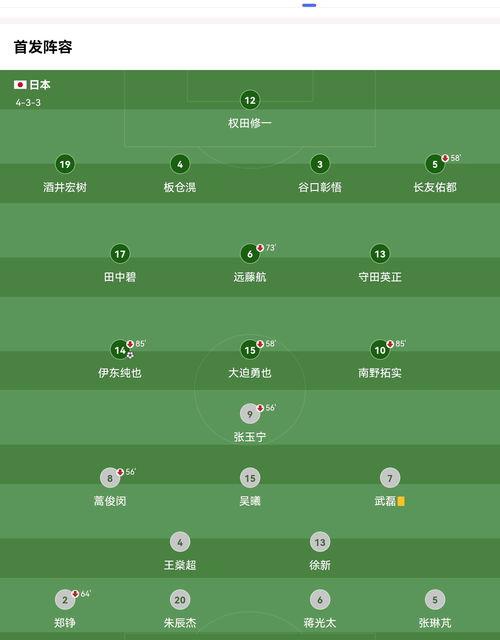Click the 首发阵容 section heading
The image size is (500, 640).
43,47
